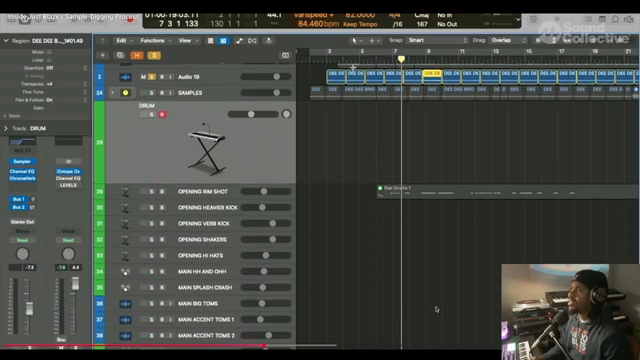Viewport: 640px width, 360px height.
Task: Click the MAIN ACCENT TOMS 2 waveform icon
Action: (125, 336)
